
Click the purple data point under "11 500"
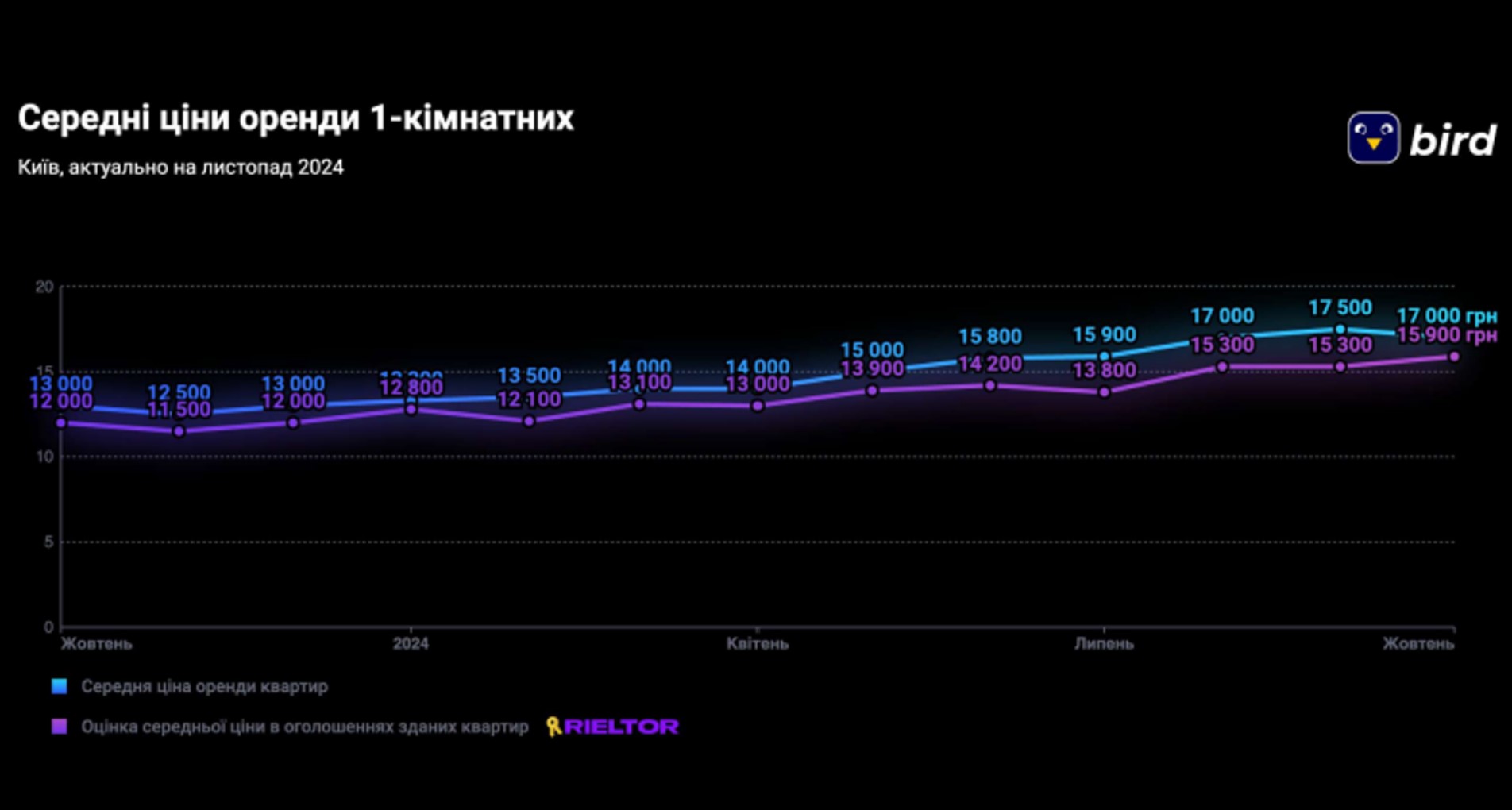pos(179,431)
